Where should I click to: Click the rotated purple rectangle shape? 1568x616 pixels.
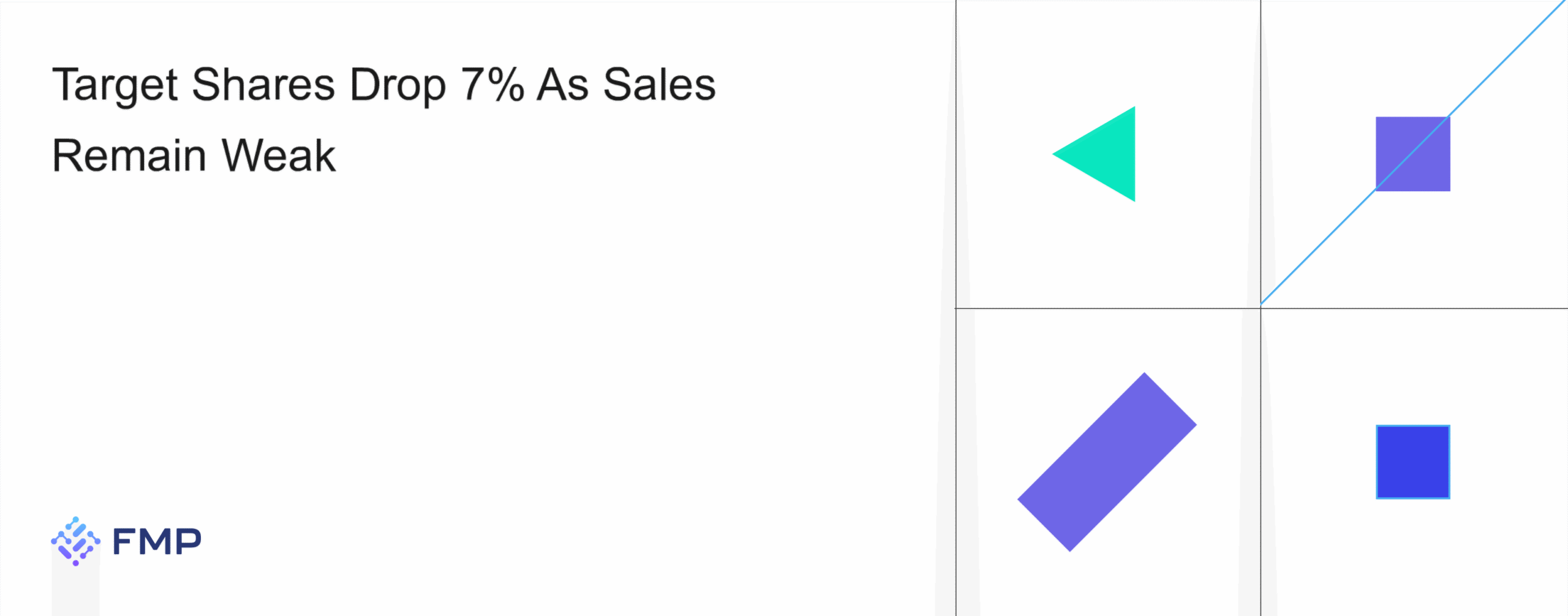(1107, 462)
